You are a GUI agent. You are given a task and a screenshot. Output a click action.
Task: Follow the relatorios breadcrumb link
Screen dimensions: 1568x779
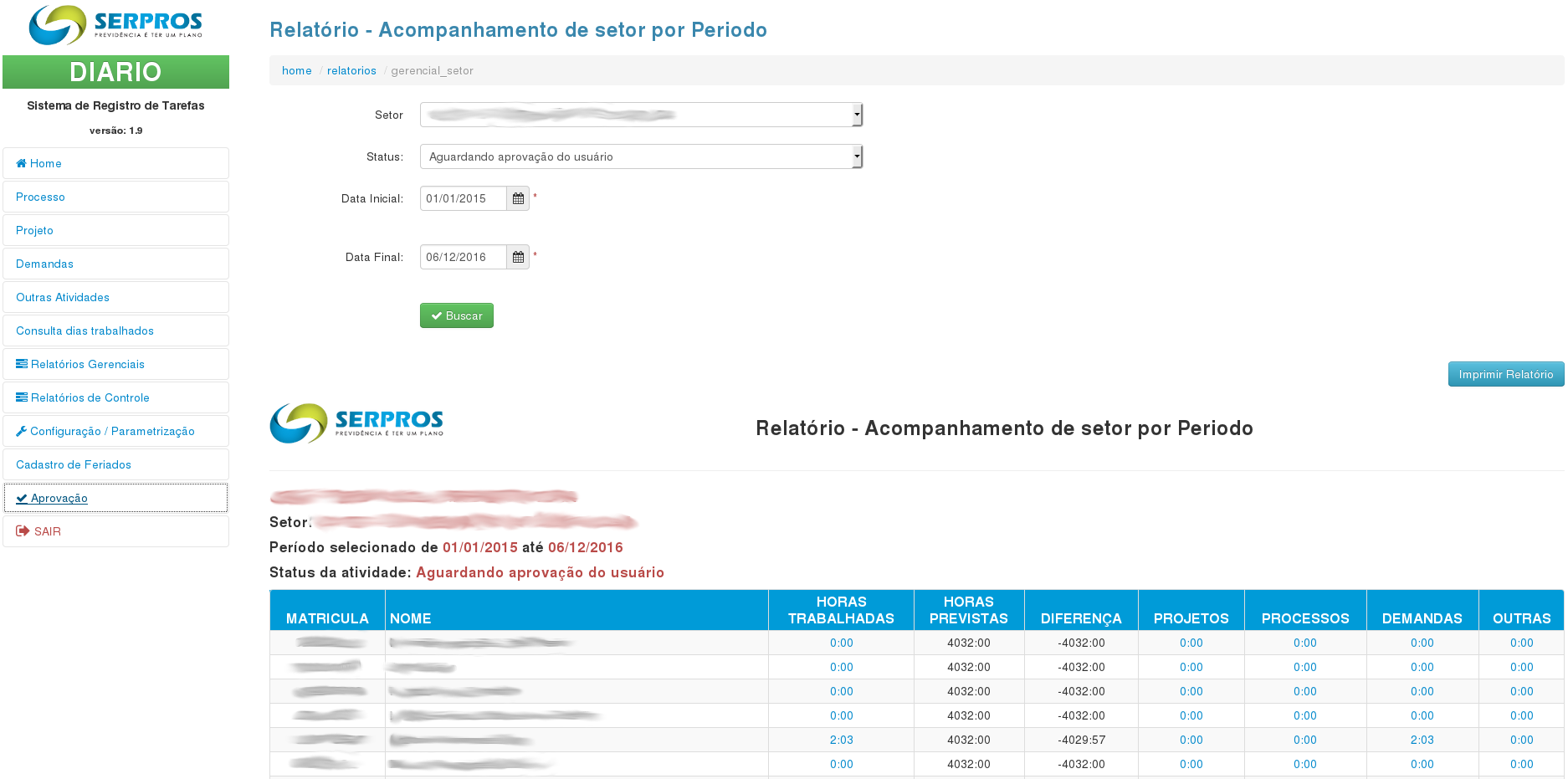click(351, 71)
